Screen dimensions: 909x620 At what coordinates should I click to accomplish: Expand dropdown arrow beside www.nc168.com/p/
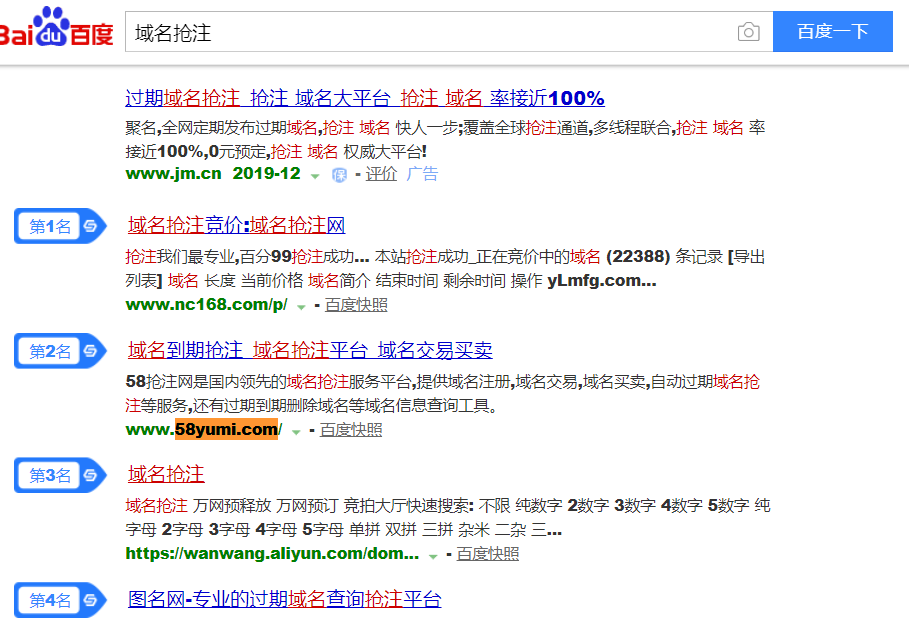pos(301,307)
